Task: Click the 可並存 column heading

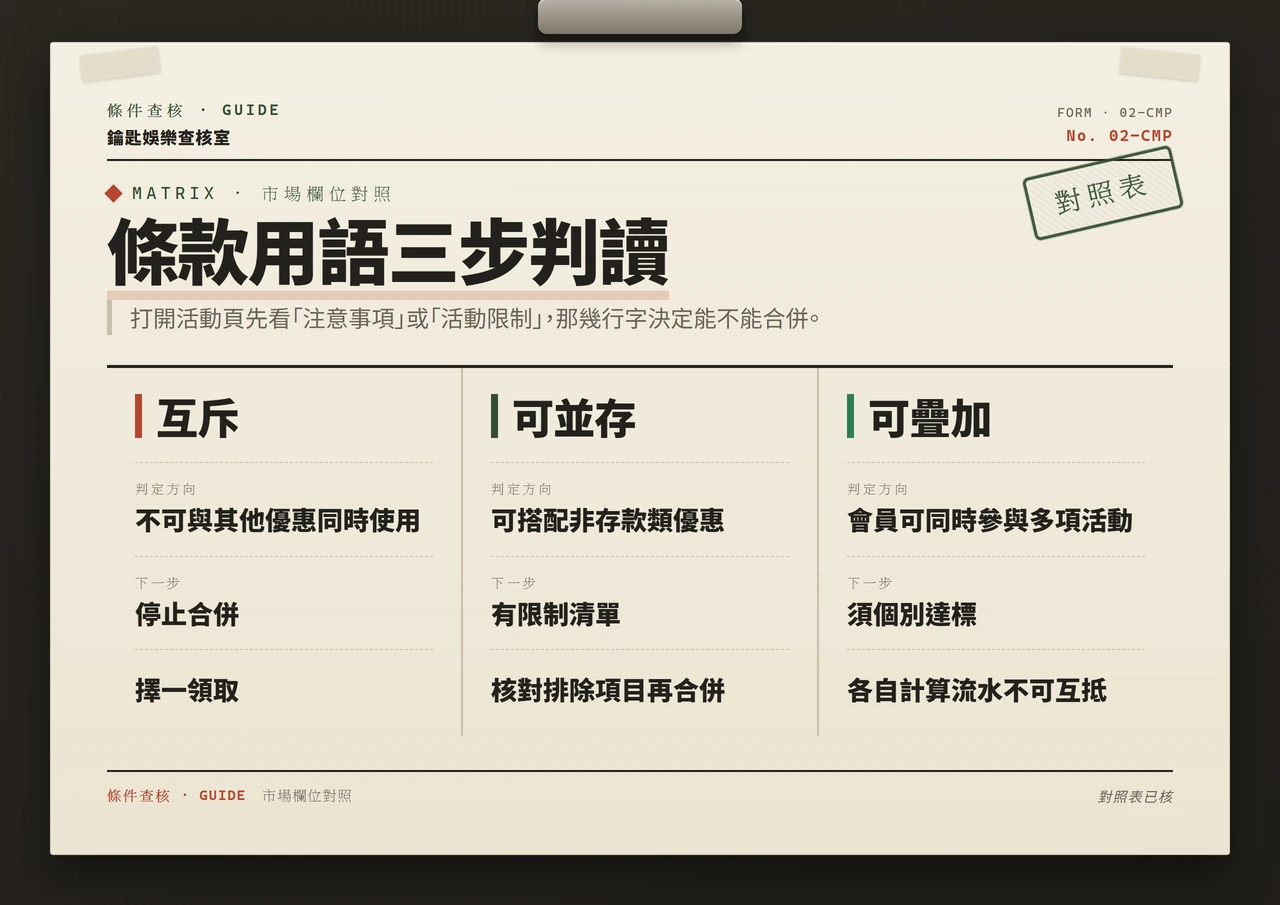Action: 574,418
